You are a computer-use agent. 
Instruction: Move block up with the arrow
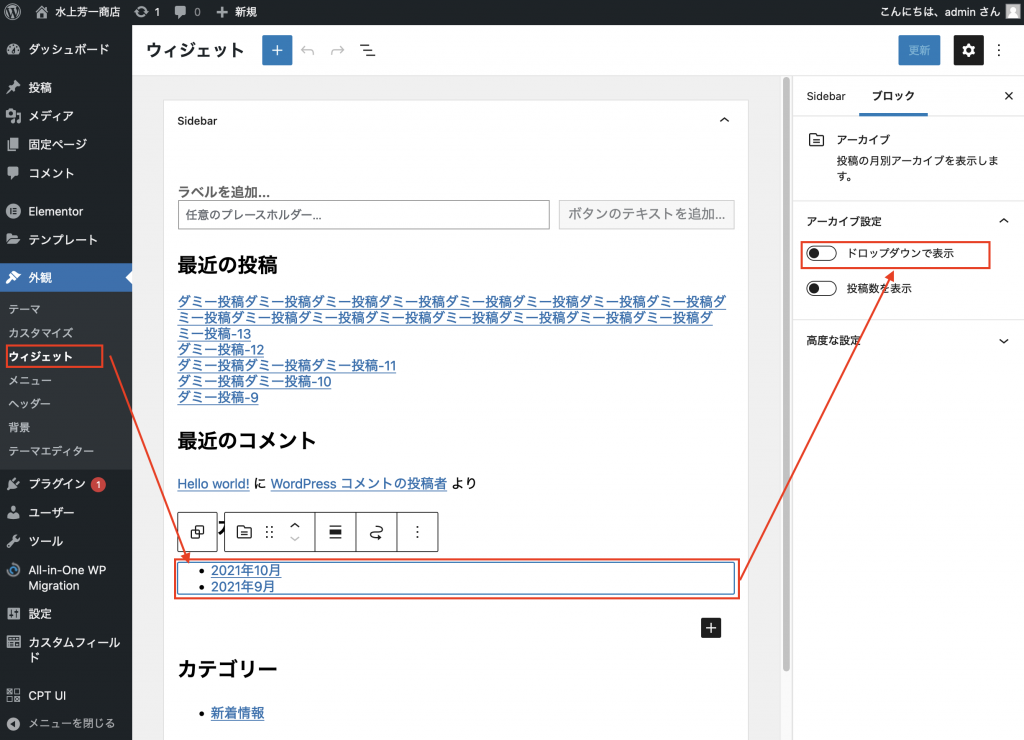294,525
